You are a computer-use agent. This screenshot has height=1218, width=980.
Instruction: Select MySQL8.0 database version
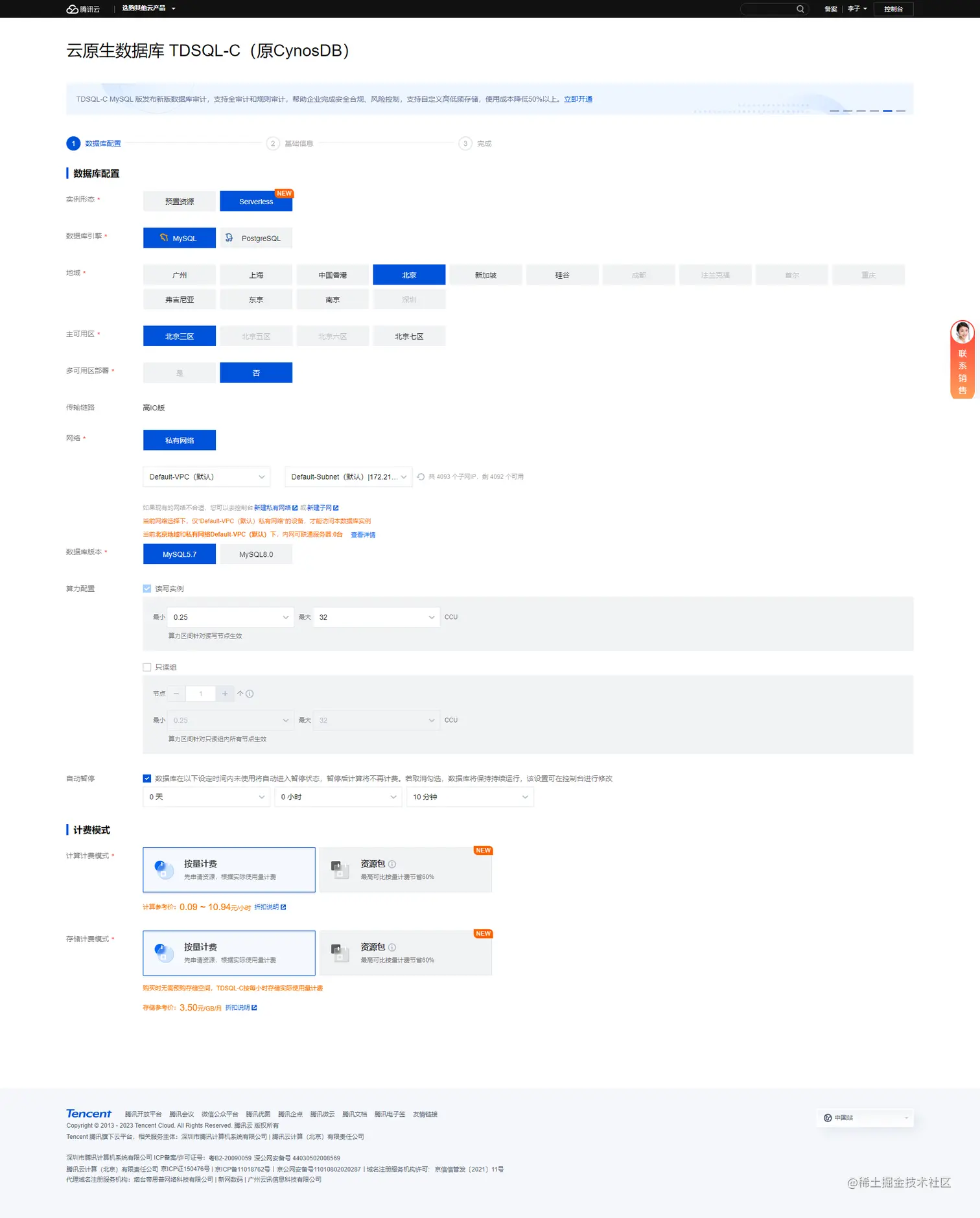point(256,554)
